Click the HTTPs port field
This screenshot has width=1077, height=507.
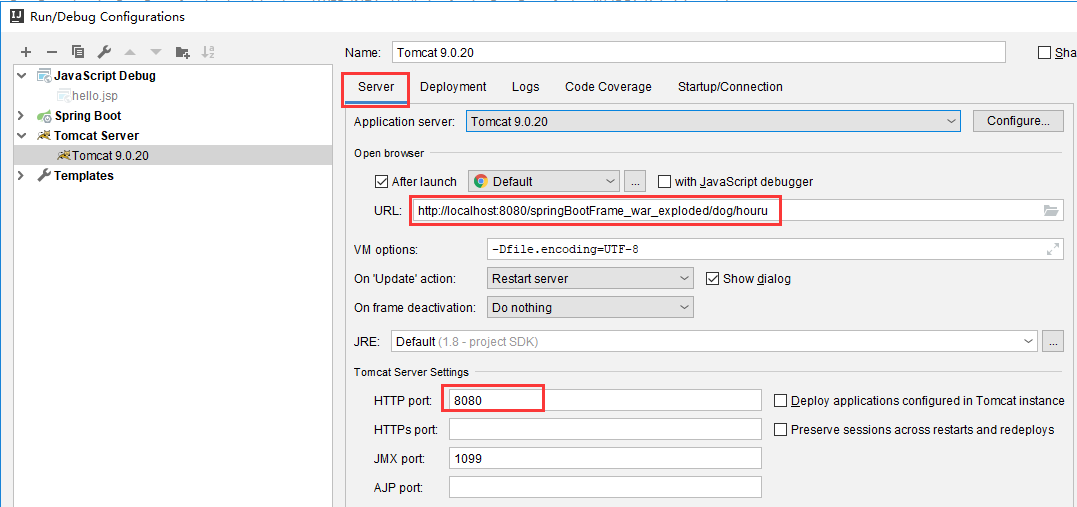click(605, 429)
